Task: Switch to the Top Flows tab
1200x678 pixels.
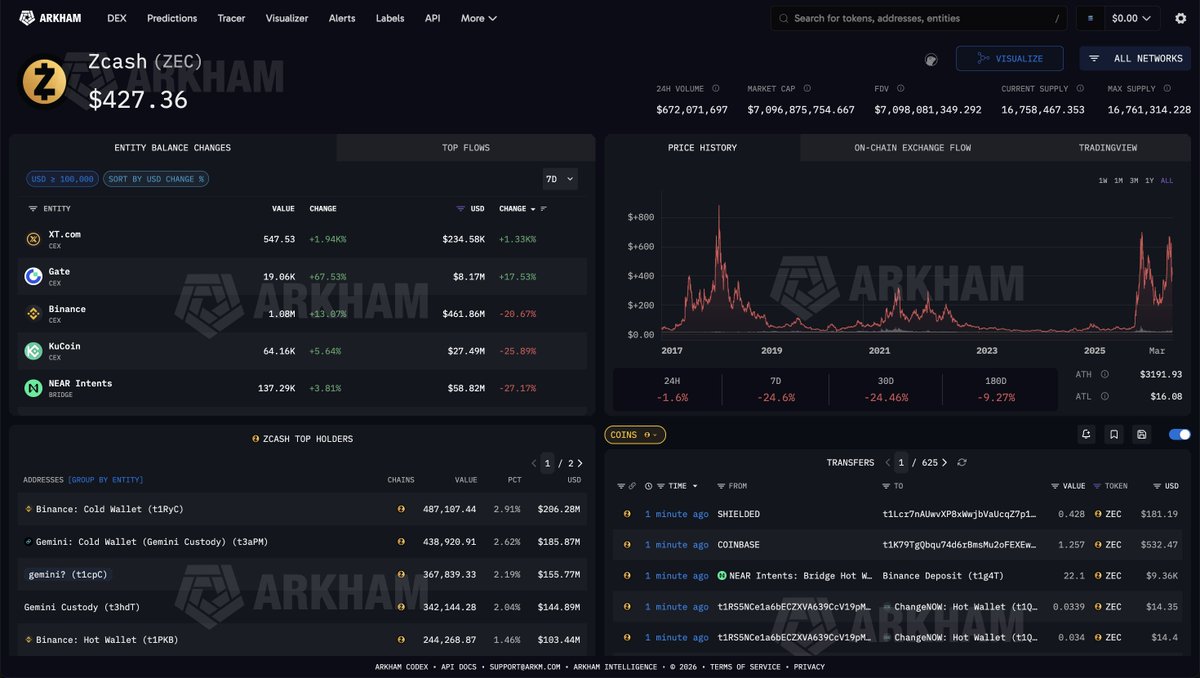Action: (466, 148)
